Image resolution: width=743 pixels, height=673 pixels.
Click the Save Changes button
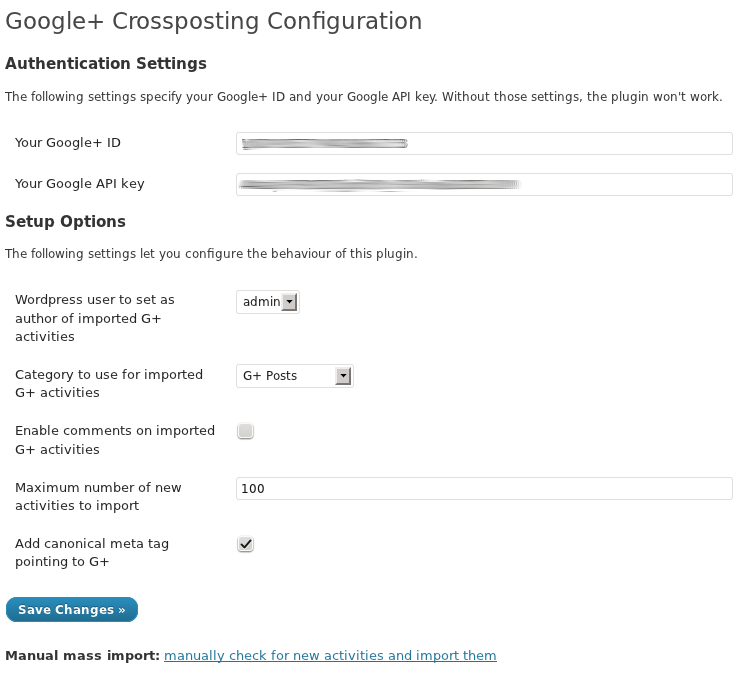tap(72, 609)
